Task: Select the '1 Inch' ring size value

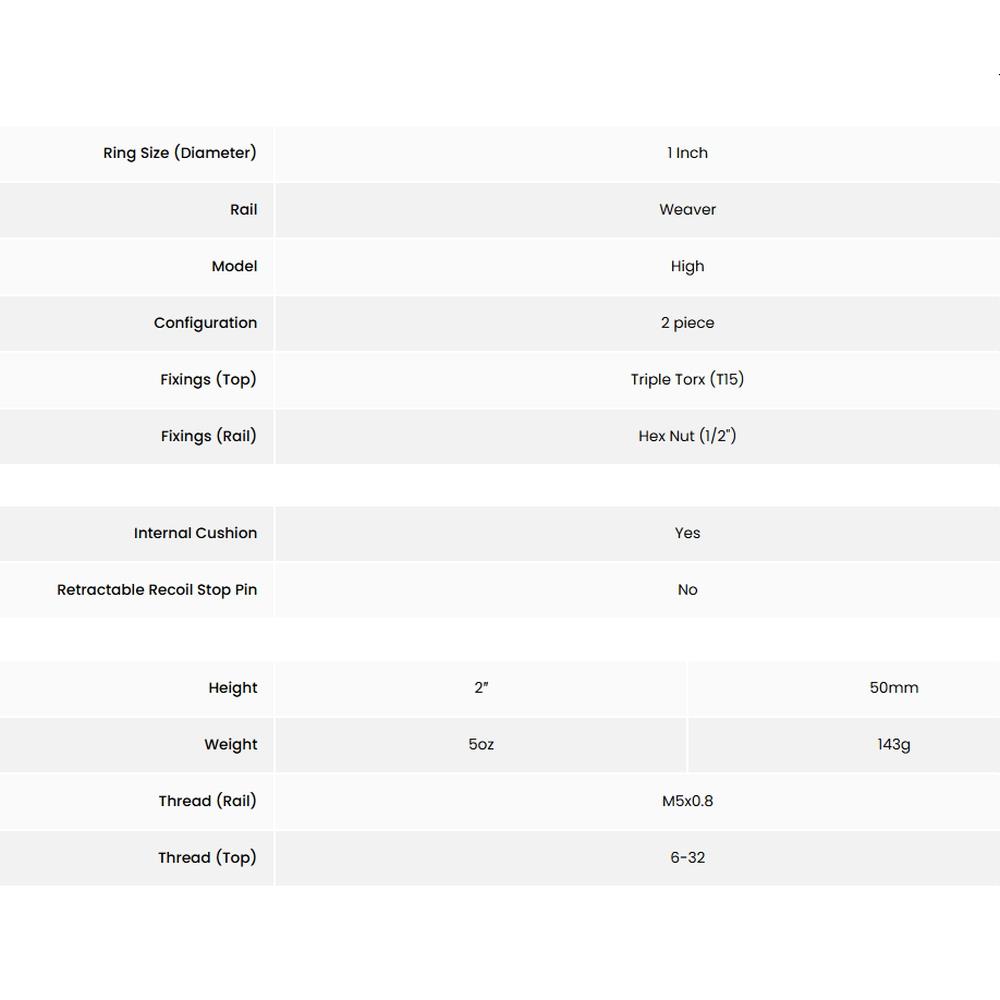Action: [687, 153]
